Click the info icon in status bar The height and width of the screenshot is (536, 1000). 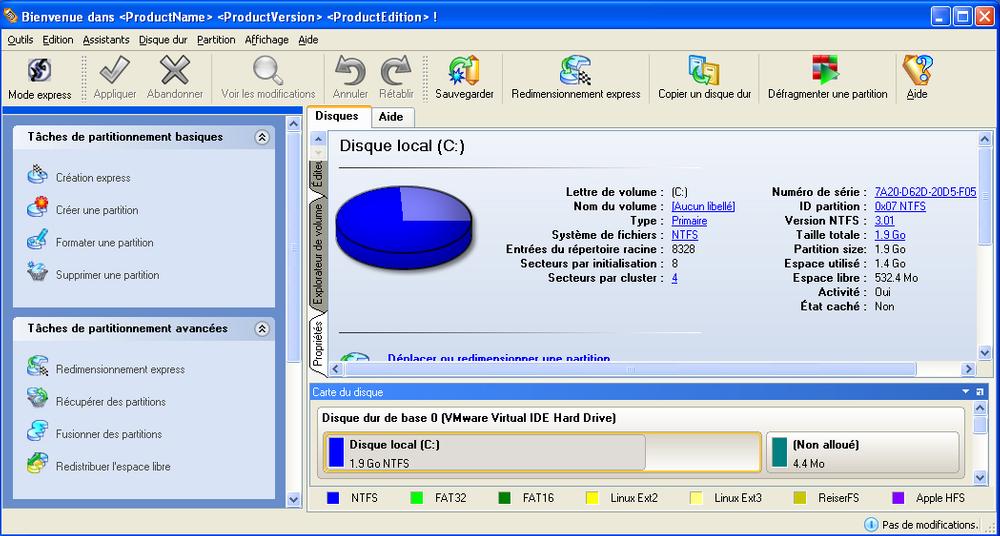pos(871,525)
